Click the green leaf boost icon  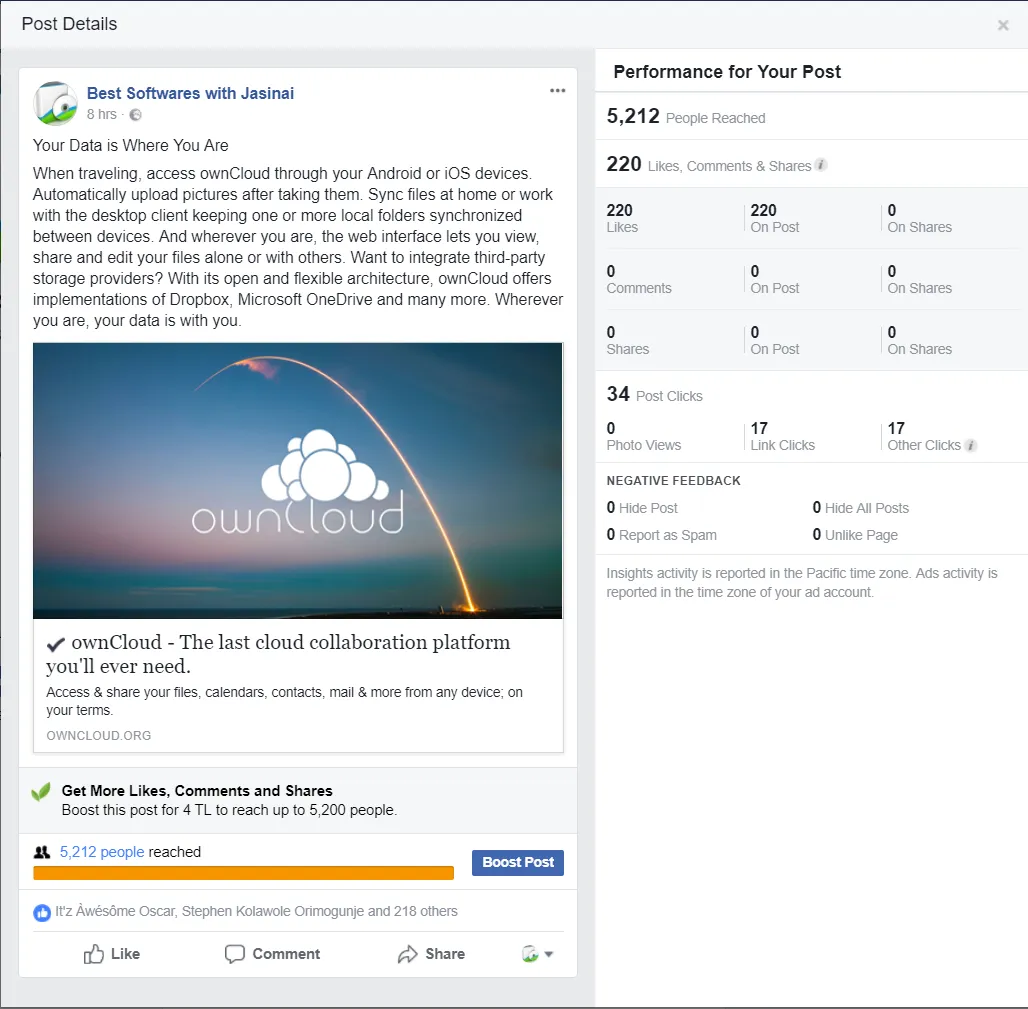click(x=41, y=791)
